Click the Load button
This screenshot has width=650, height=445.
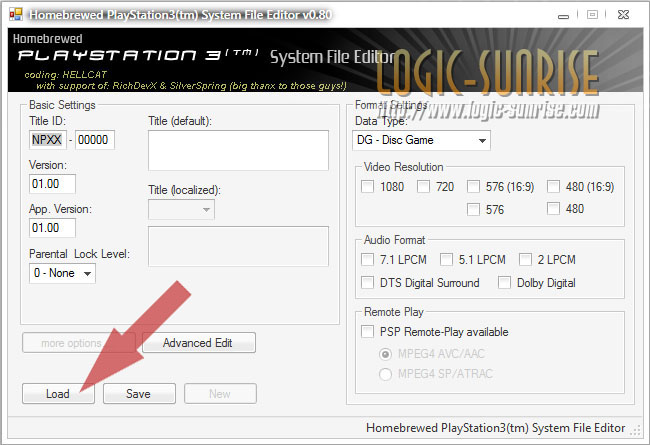(x=58, y=393)
